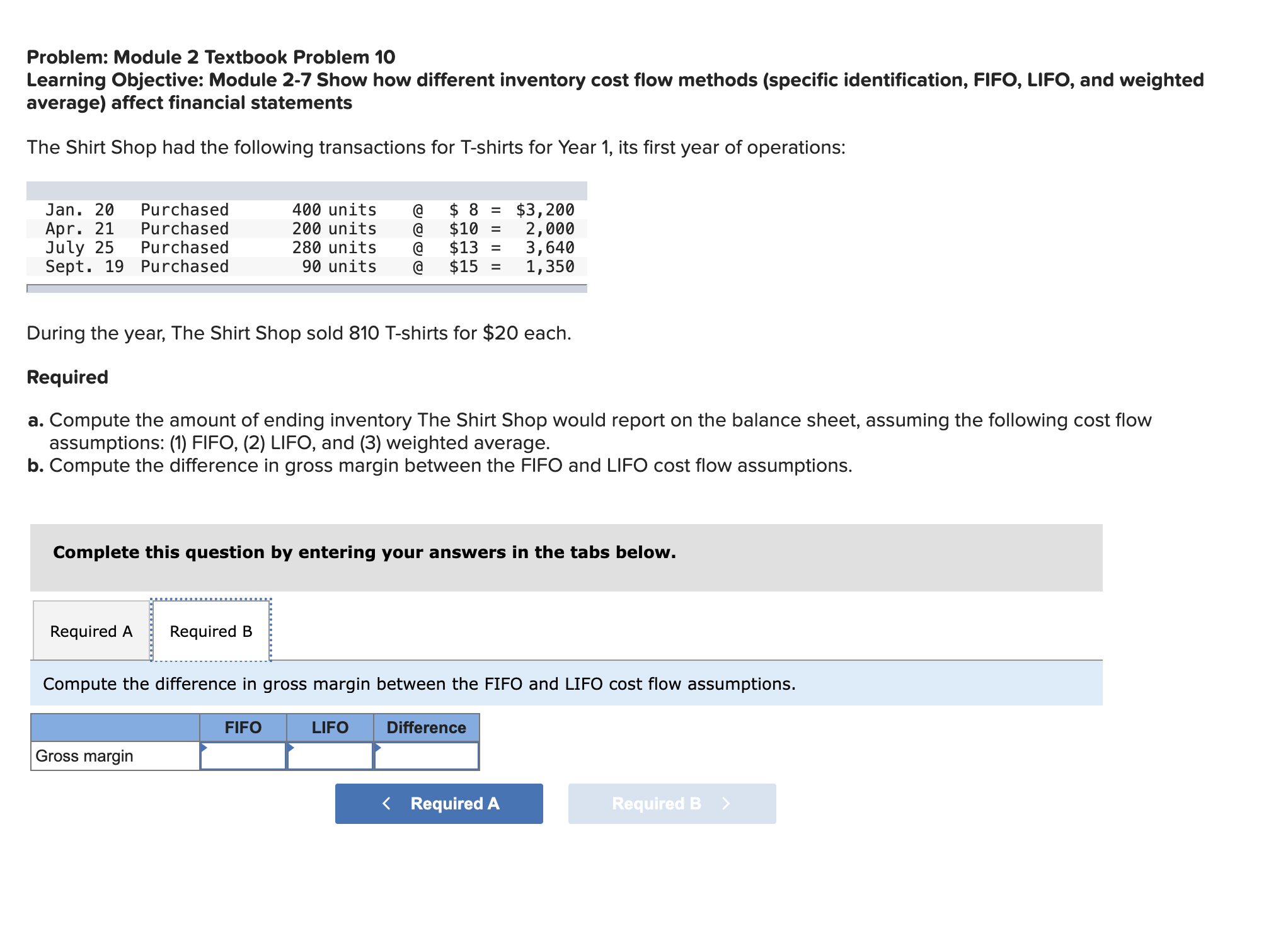This screenshot has height=931, width=1288.
Task: Click the blue triangle marker in LIFO cell
Action: pos(290,748)
